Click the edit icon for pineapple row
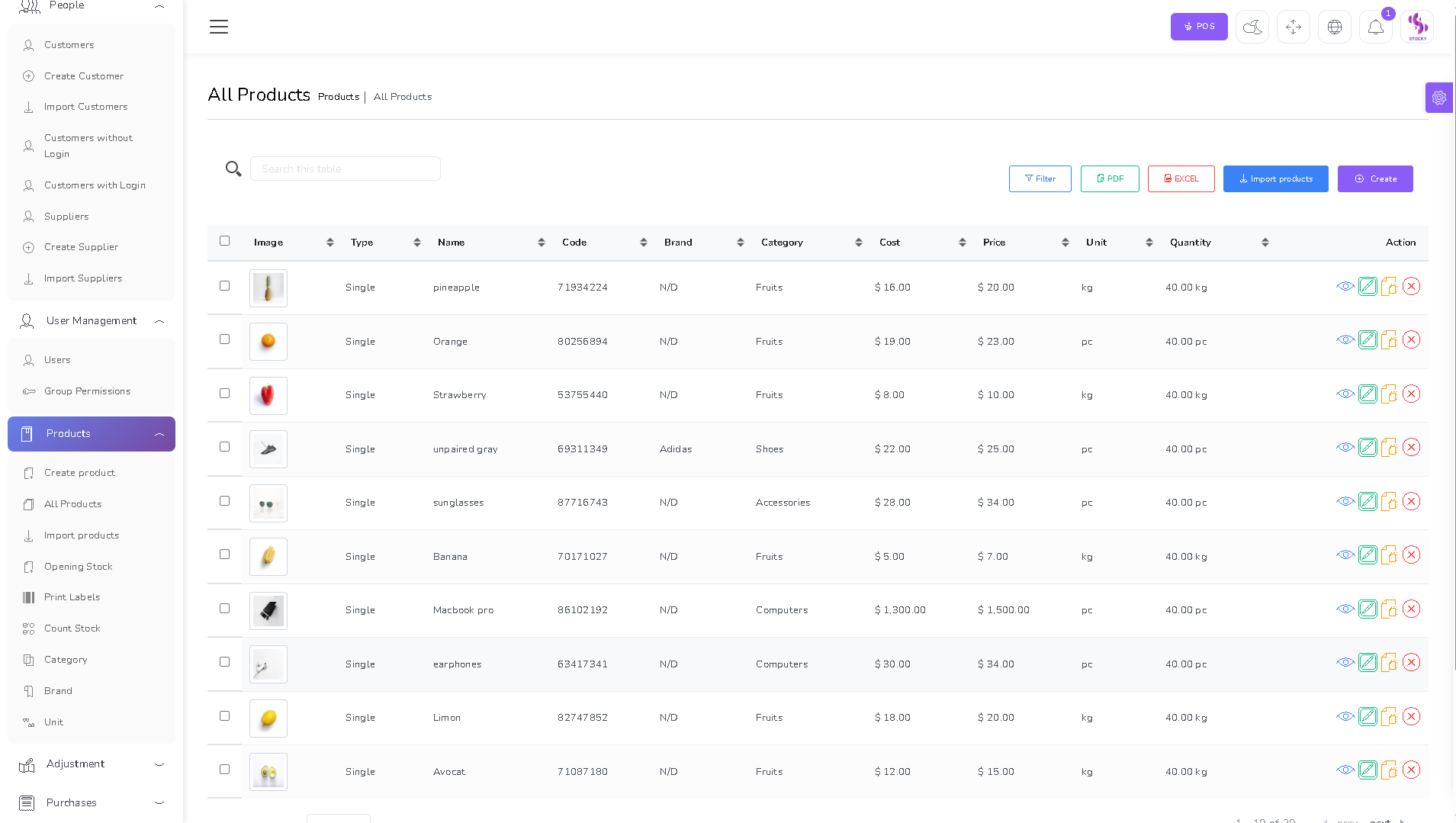 1368,287
